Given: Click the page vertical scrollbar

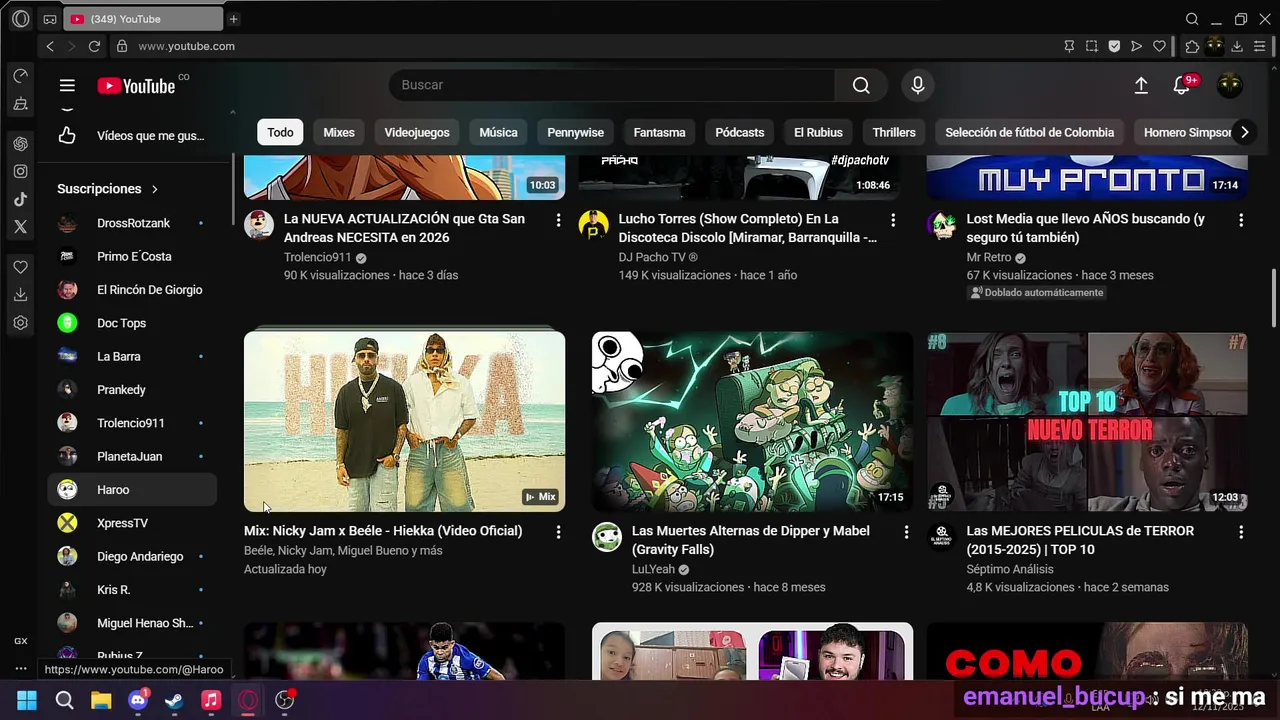Looking at the screenshot, I should click(1274, 297).
